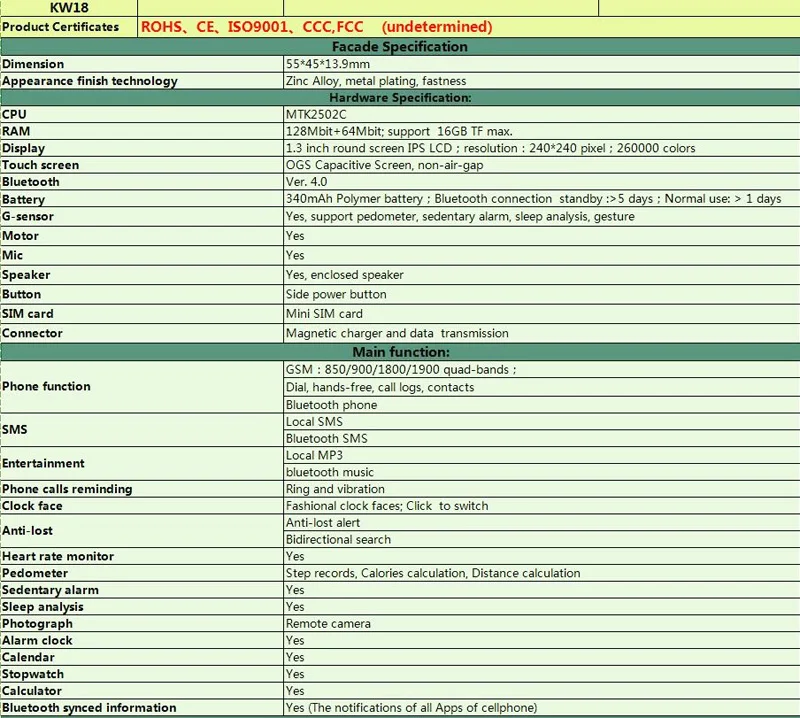Select the GSM quad-bands cell
The height and width of the screenshot is (718, 800).
pos(542,369)
